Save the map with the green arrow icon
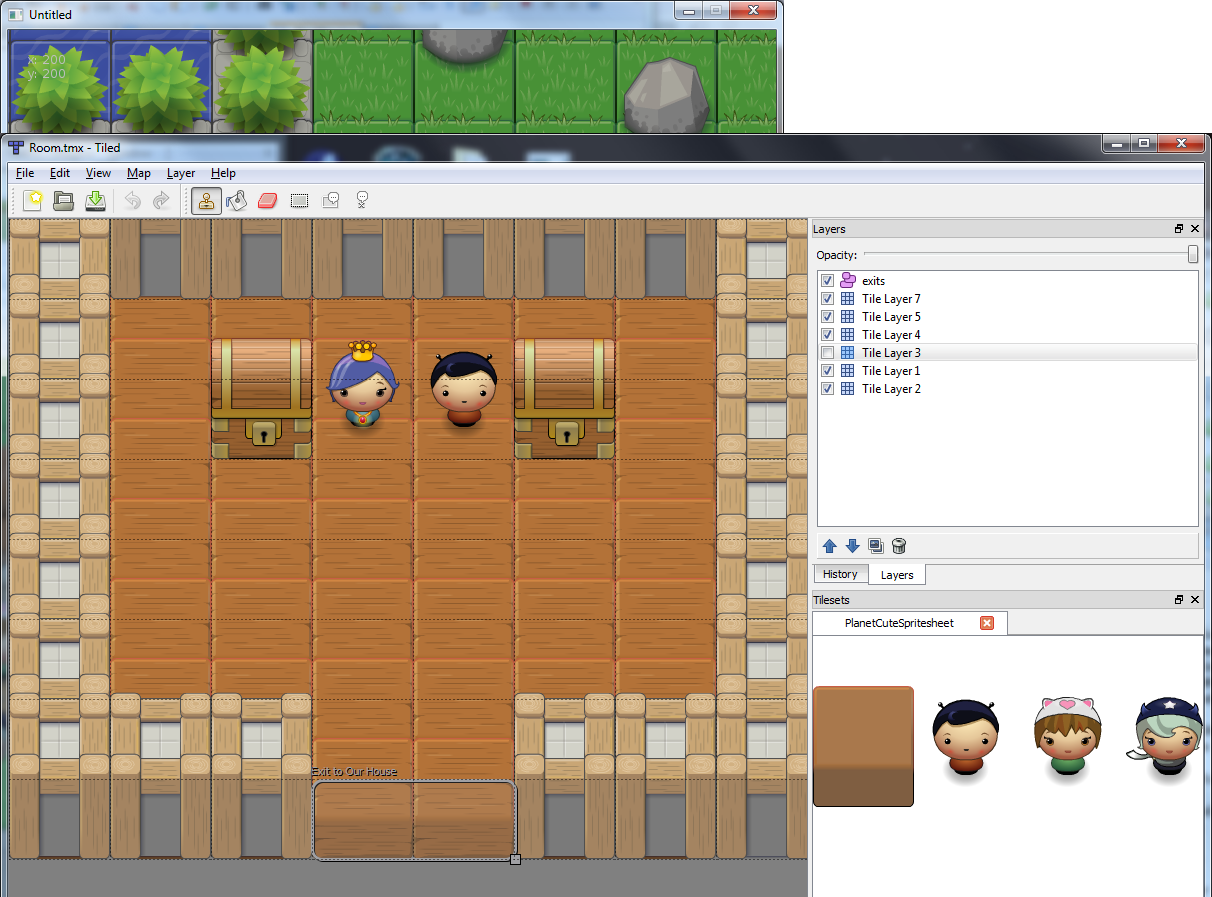1212x897 pixels. [x=95, y=200]
